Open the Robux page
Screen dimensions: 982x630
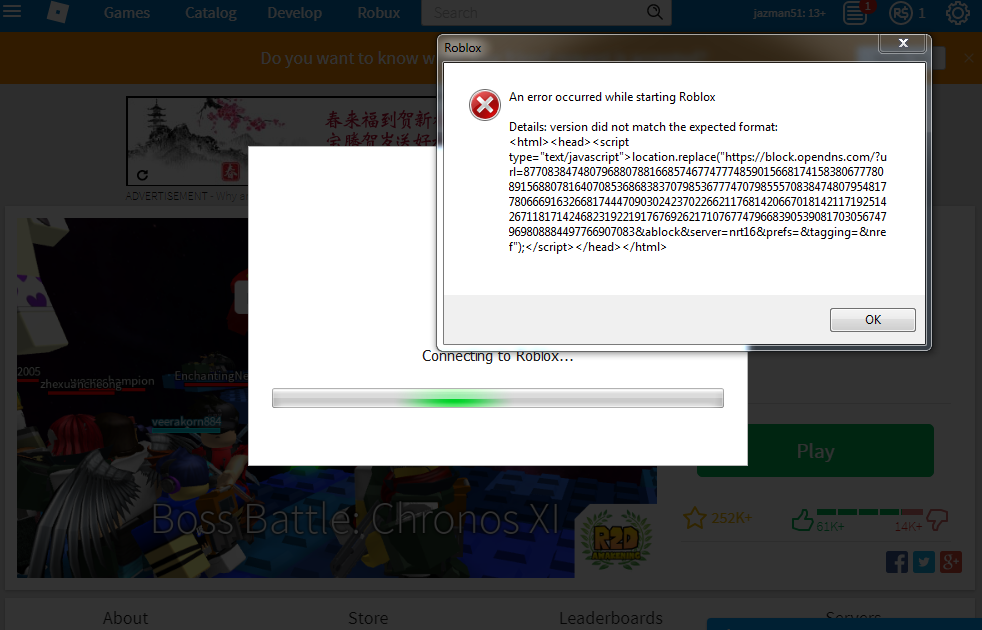tap(378, 13)
